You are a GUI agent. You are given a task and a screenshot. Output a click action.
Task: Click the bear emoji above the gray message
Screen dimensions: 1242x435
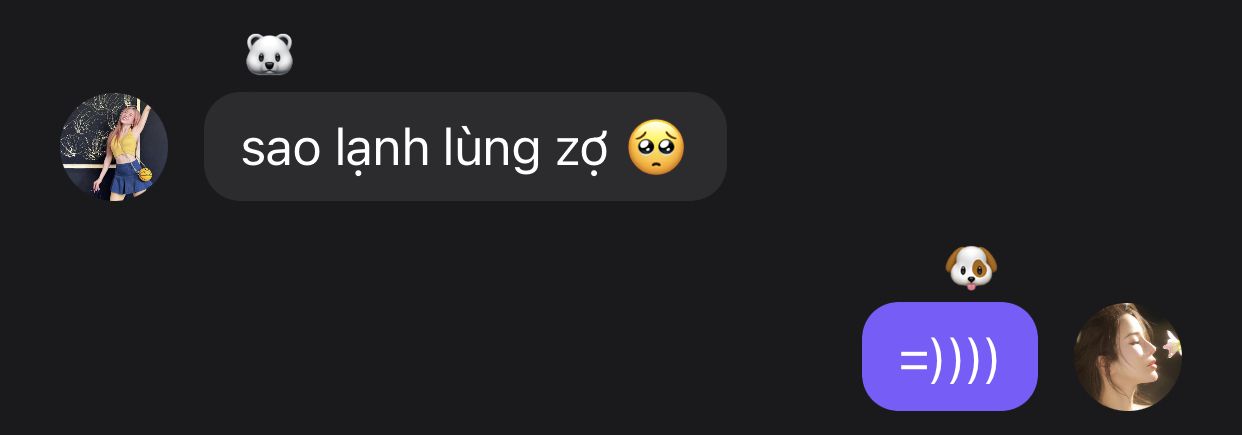[x=269, y=54]
